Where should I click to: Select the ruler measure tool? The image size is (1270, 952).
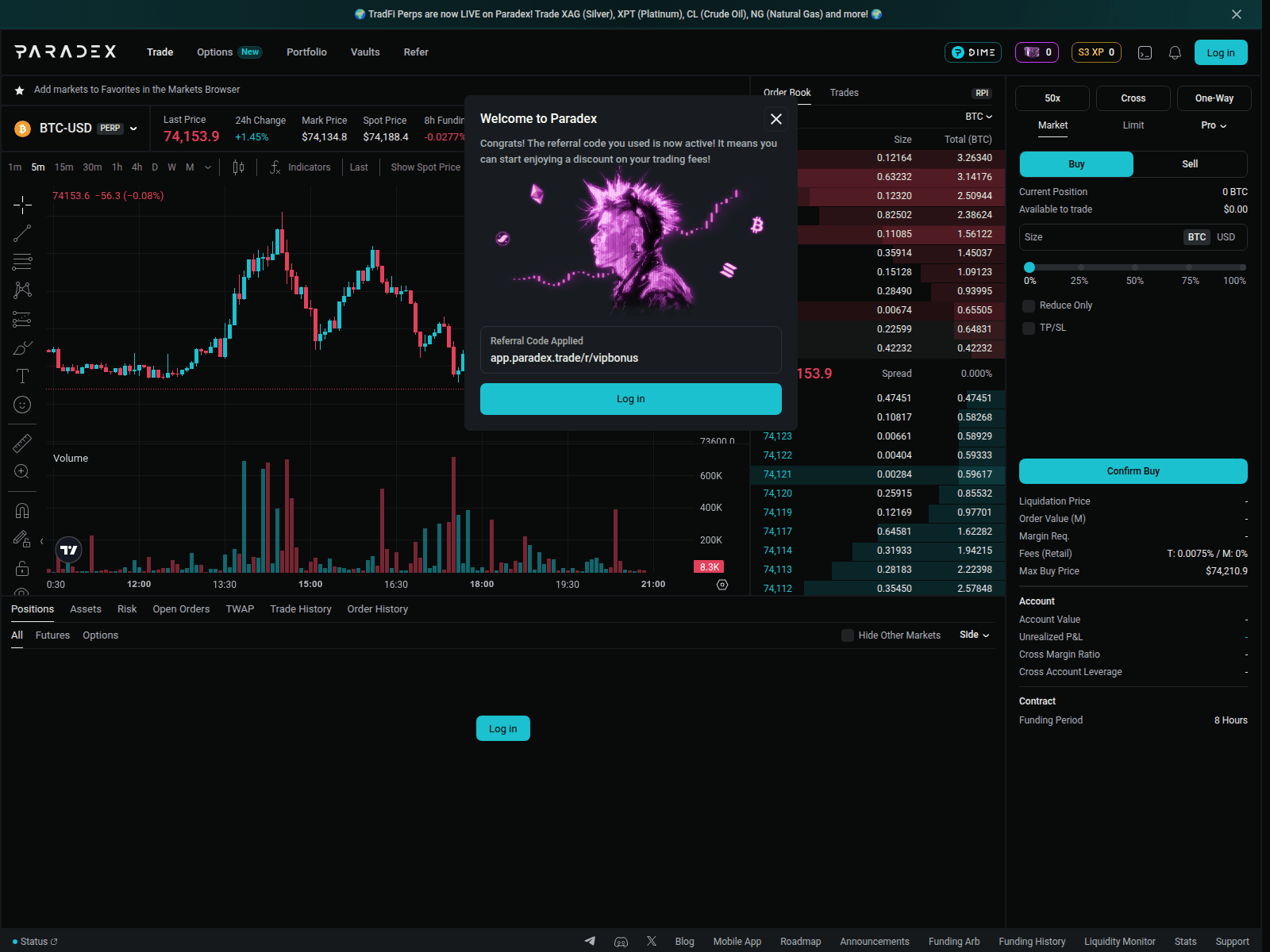22,443
